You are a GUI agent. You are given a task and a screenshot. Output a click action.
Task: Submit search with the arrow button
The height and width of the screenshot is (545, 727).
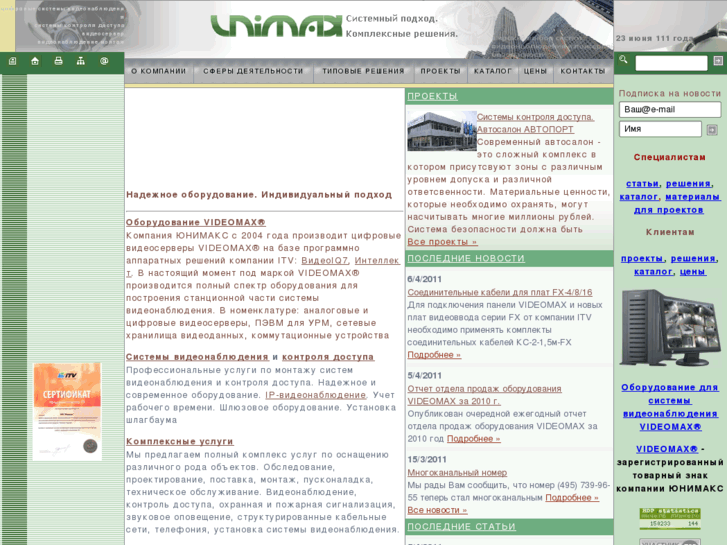coord(718,61)
